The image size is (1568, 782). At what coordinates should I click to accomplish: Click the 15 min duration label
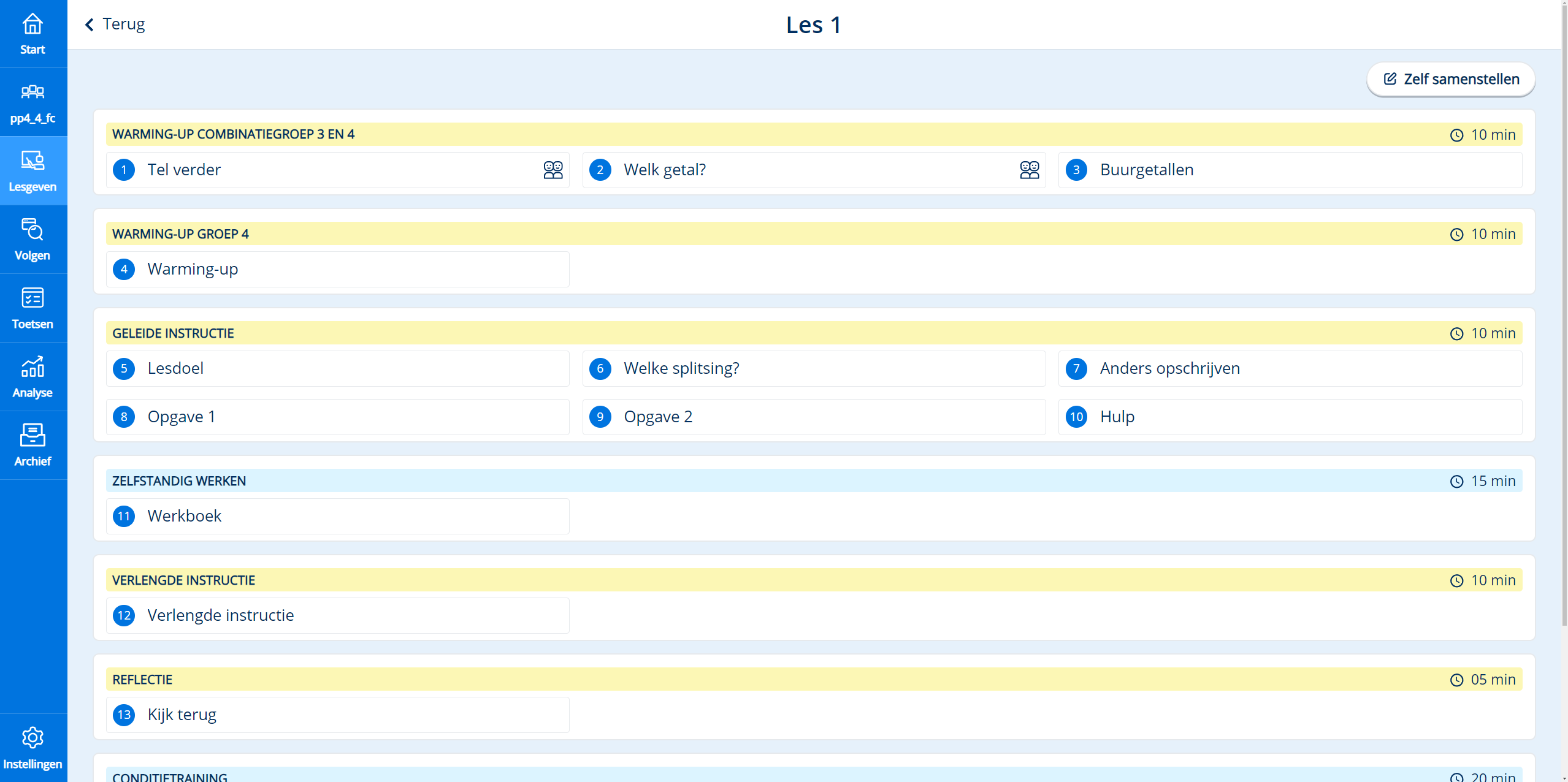tap(1493, 481)
